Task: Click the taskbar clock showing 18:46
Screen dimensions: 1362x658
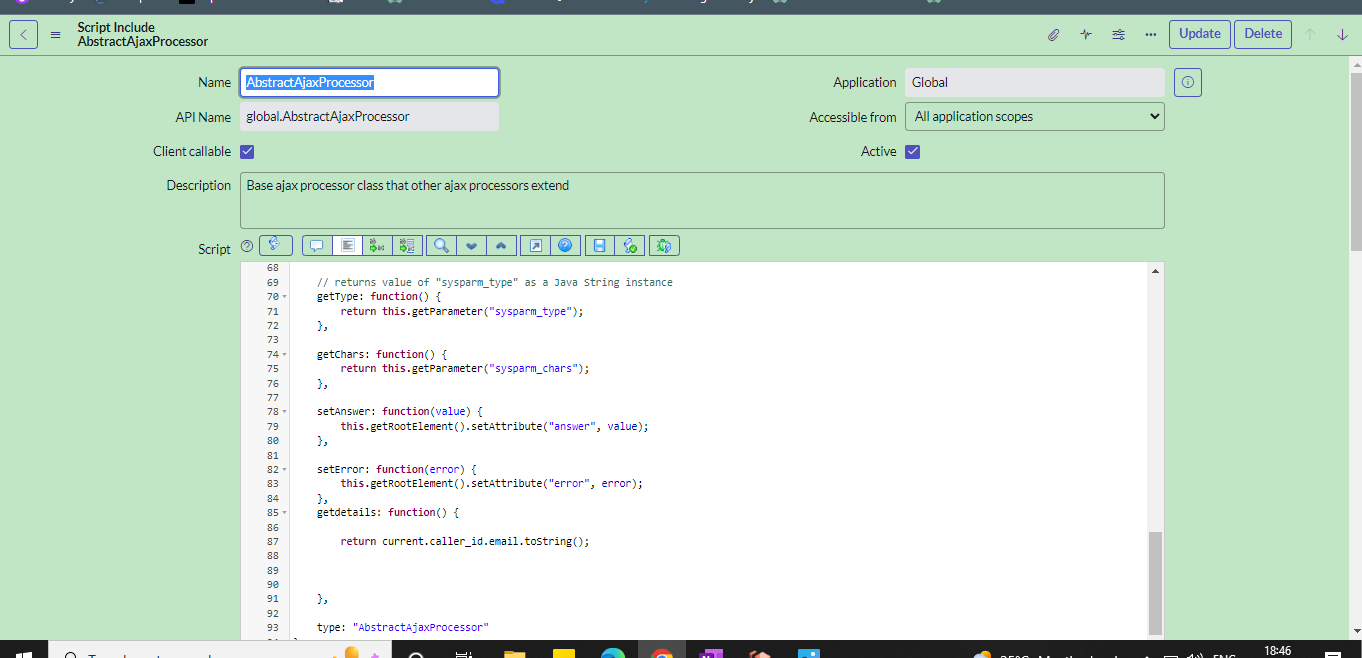Action: pyautogui.click(x=1277, y=651)
